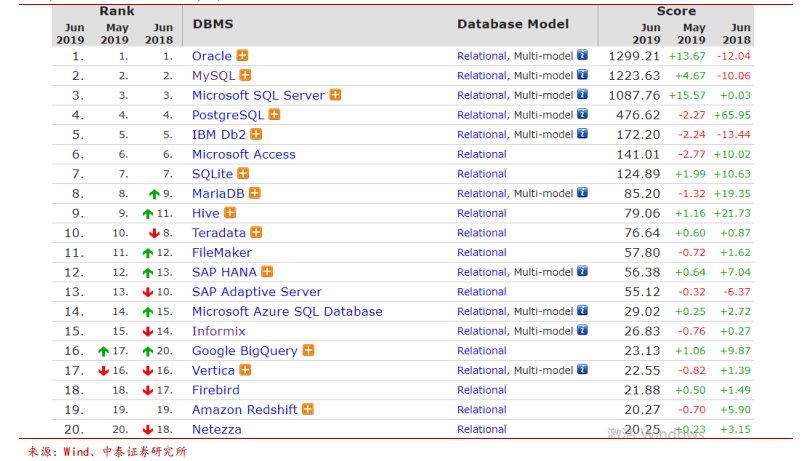This screenshot has width=811, height=461.
Task: Open the Oracle DBMS link
Action: [x=212, y=56]
